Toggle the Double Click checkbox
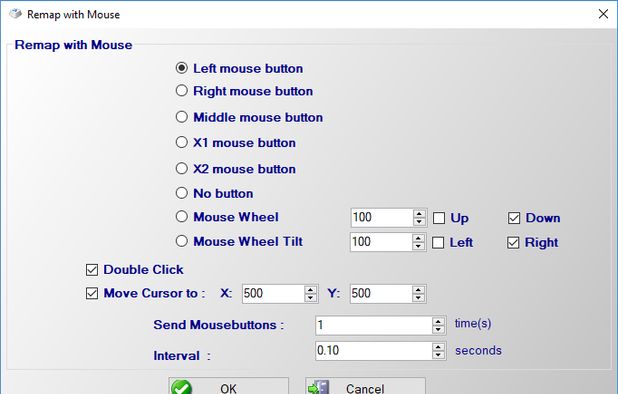The width and height of the screenshot is (618, 394). (92, 270)
